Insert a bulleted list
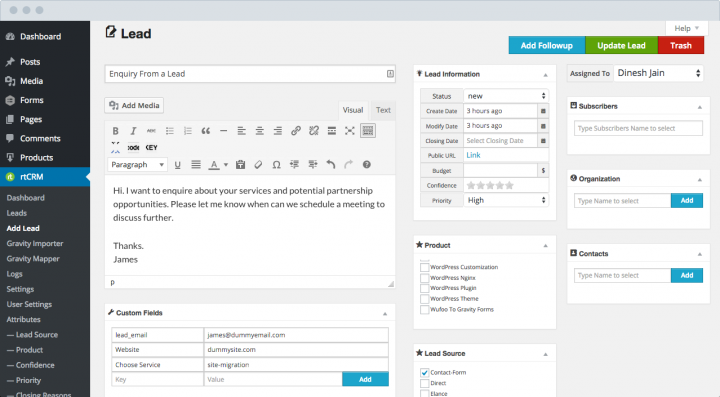The height and width of the screenshot is (397, 720). pyautogui.click(x=169, y=131)
